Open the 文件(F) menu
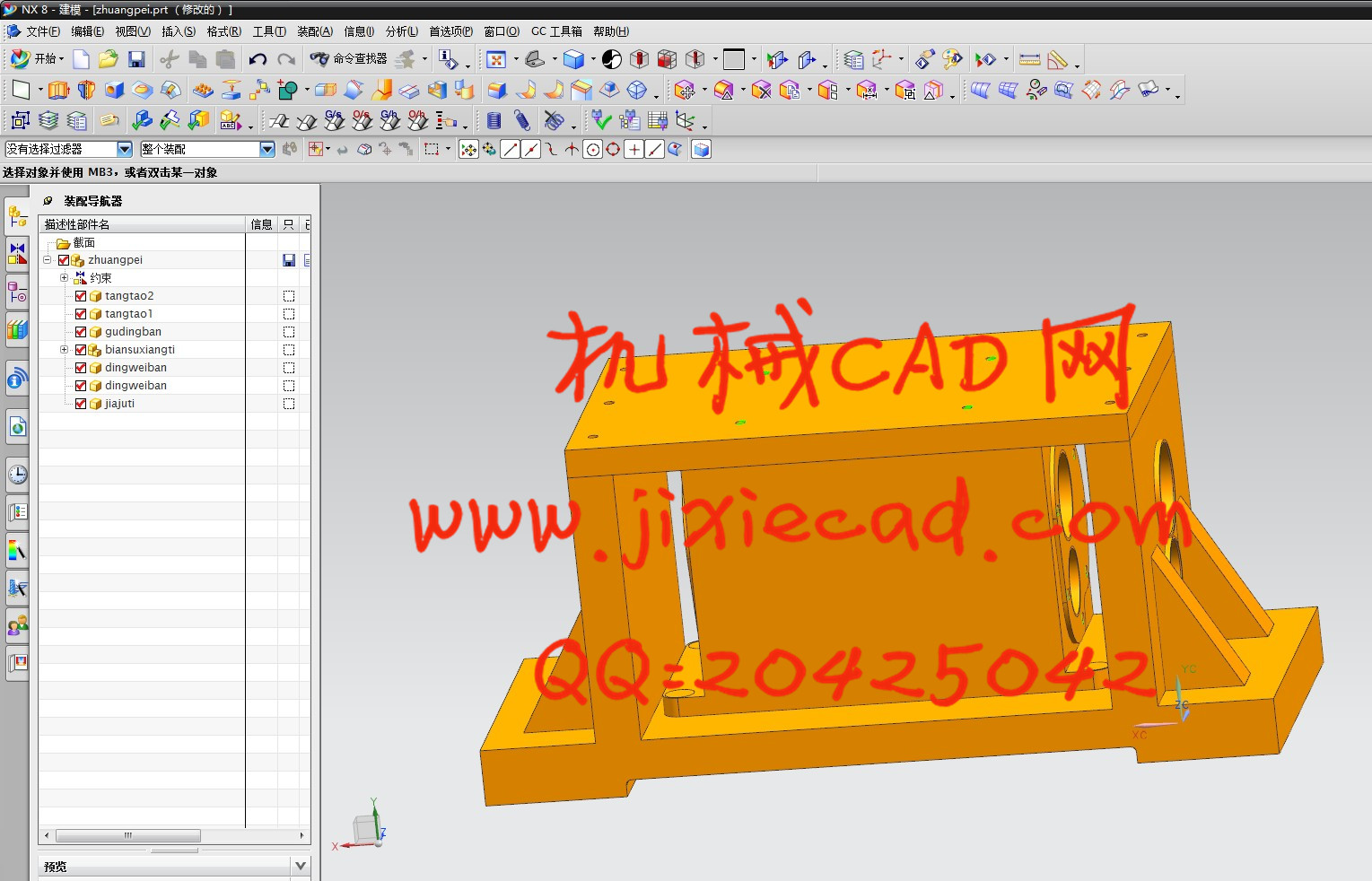The height and width of the screenshot is (881, 1372). coord(42,31)
